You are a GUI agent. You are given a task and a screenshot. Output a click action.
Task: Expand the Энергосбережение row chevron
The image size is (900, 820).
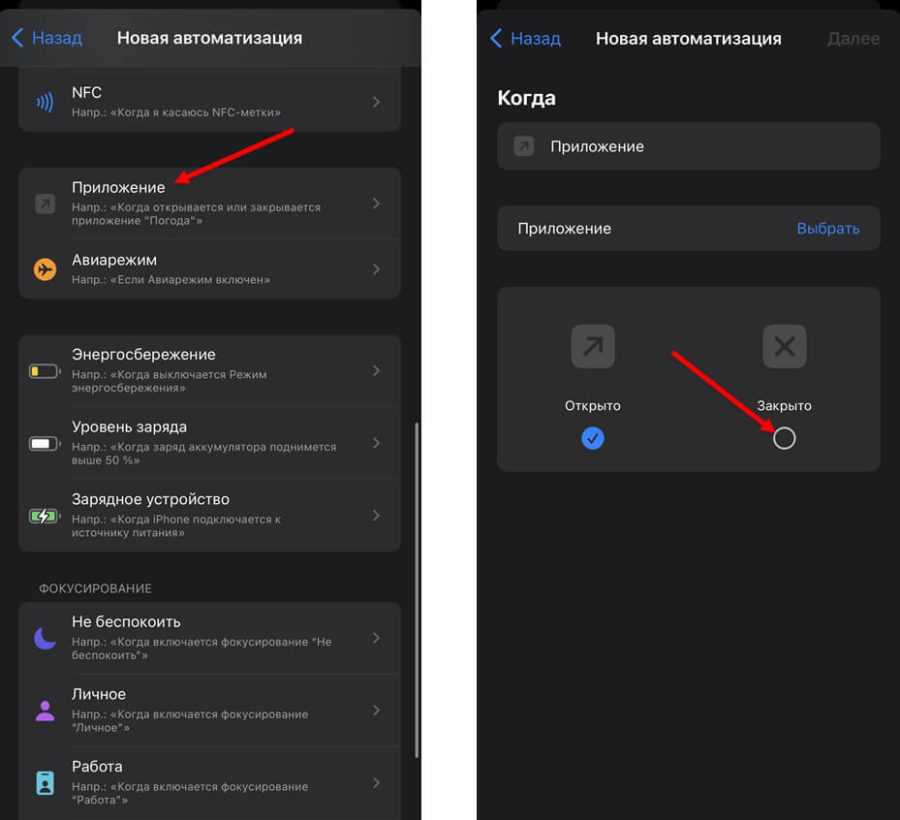pos(376,371)
